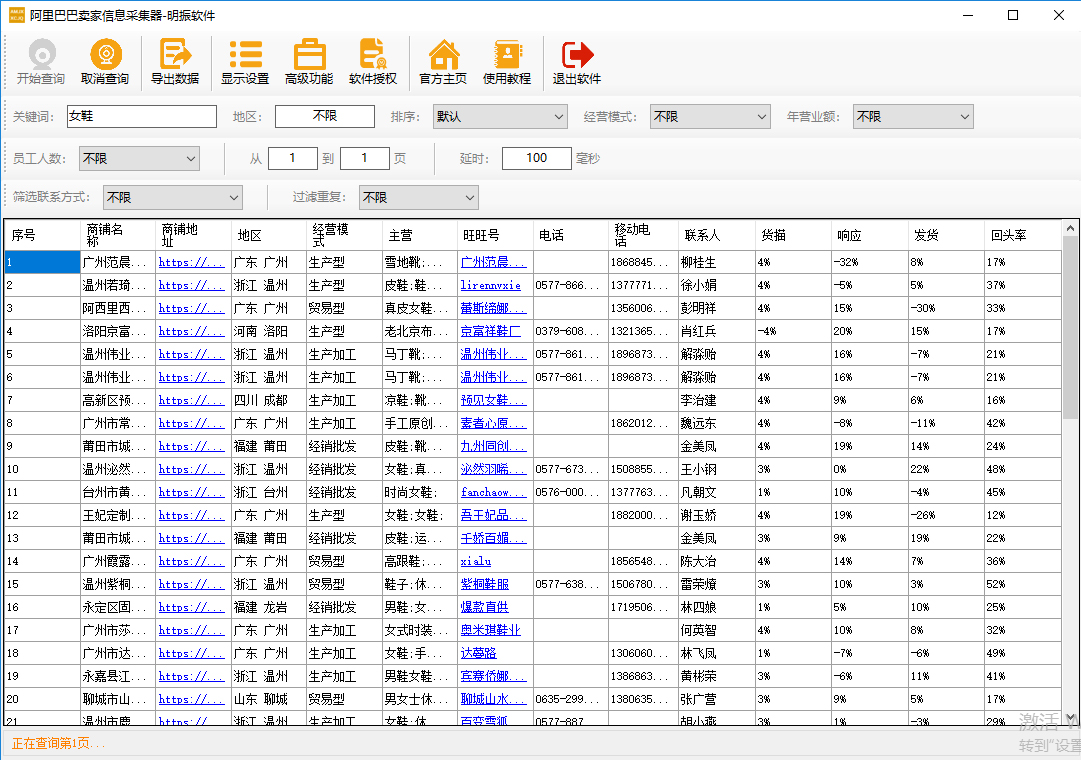Open the shop address link in row 1
The image size is (1081, 760).
pyautogui.click(x=191, y=262)
